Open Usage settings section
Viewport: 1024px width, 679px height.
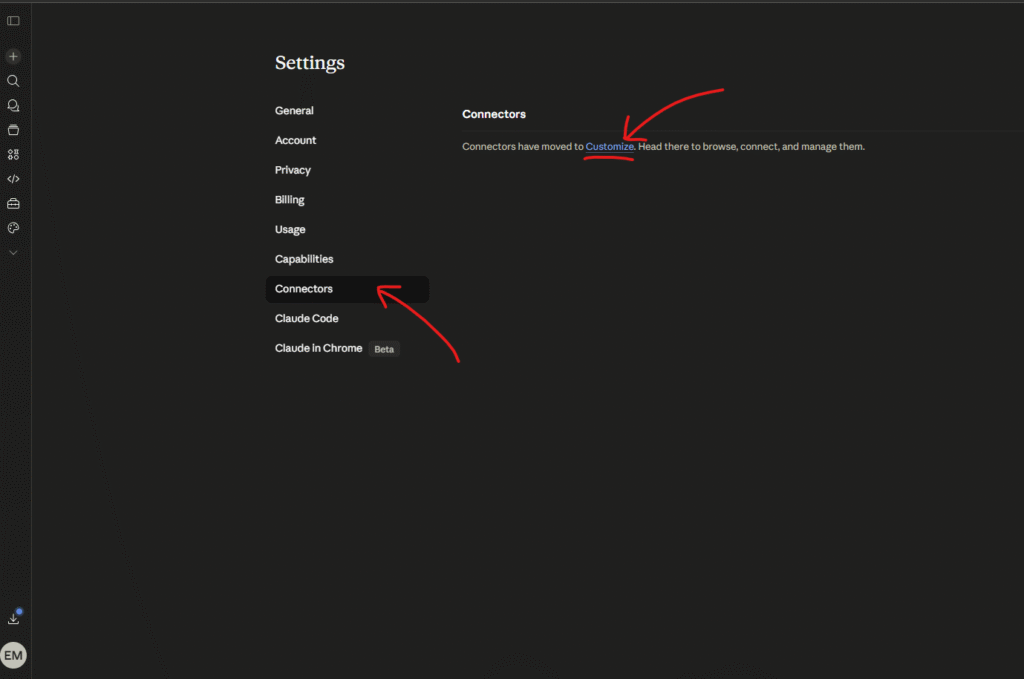290,229
